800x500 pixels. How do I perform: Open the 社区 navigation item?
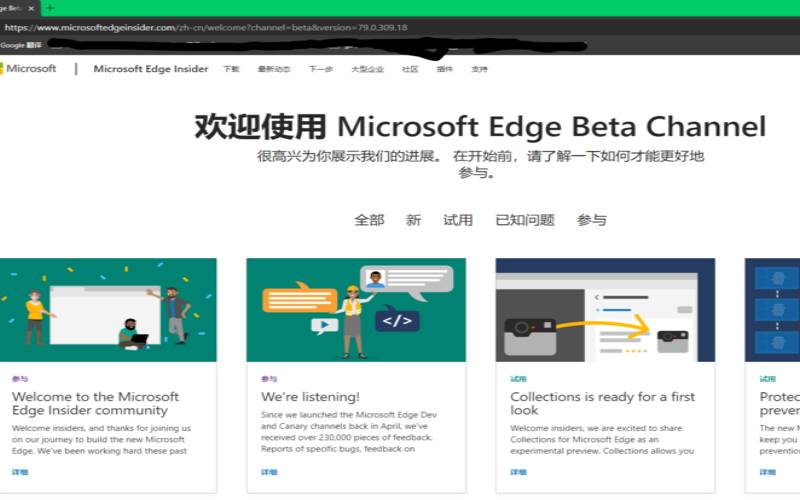click(x=410, y=69)
